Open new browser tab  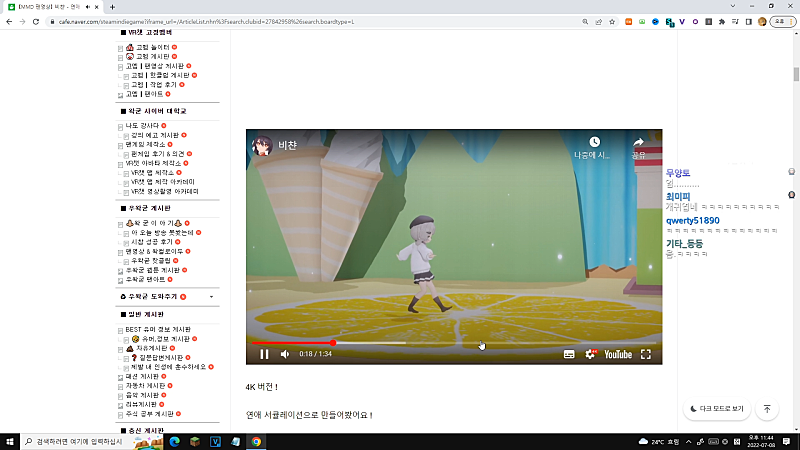pos(111,6)
